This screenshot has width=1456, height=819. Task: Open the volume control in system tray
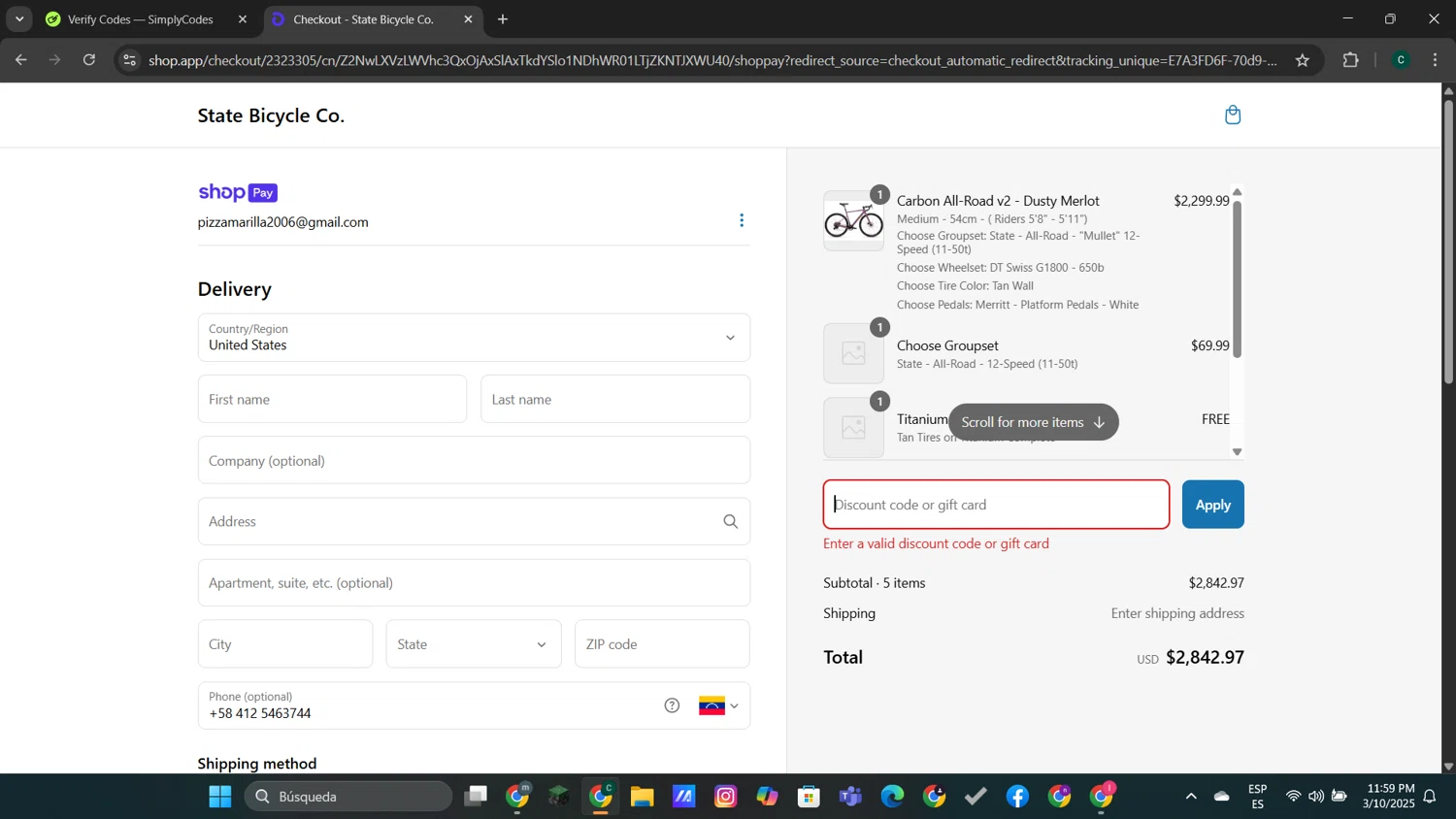point(1316,797)
